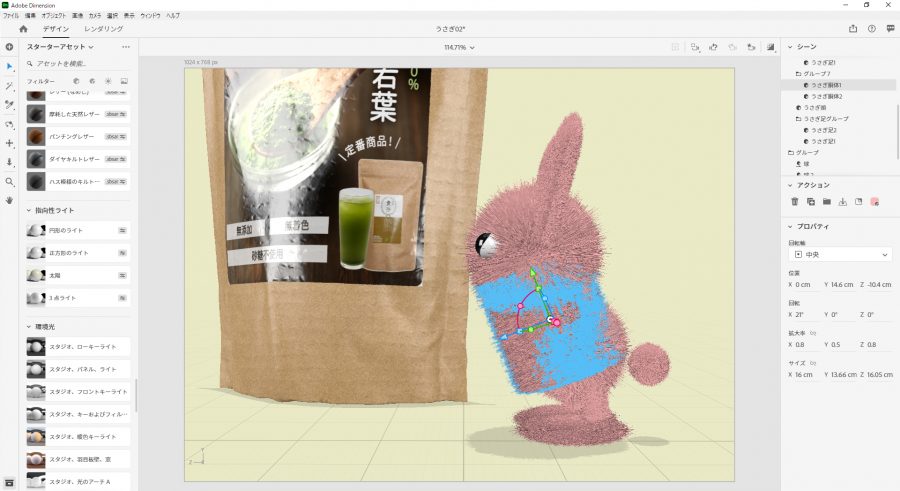Select the Magic Wand tool in left toolbar

pos(9,86)
